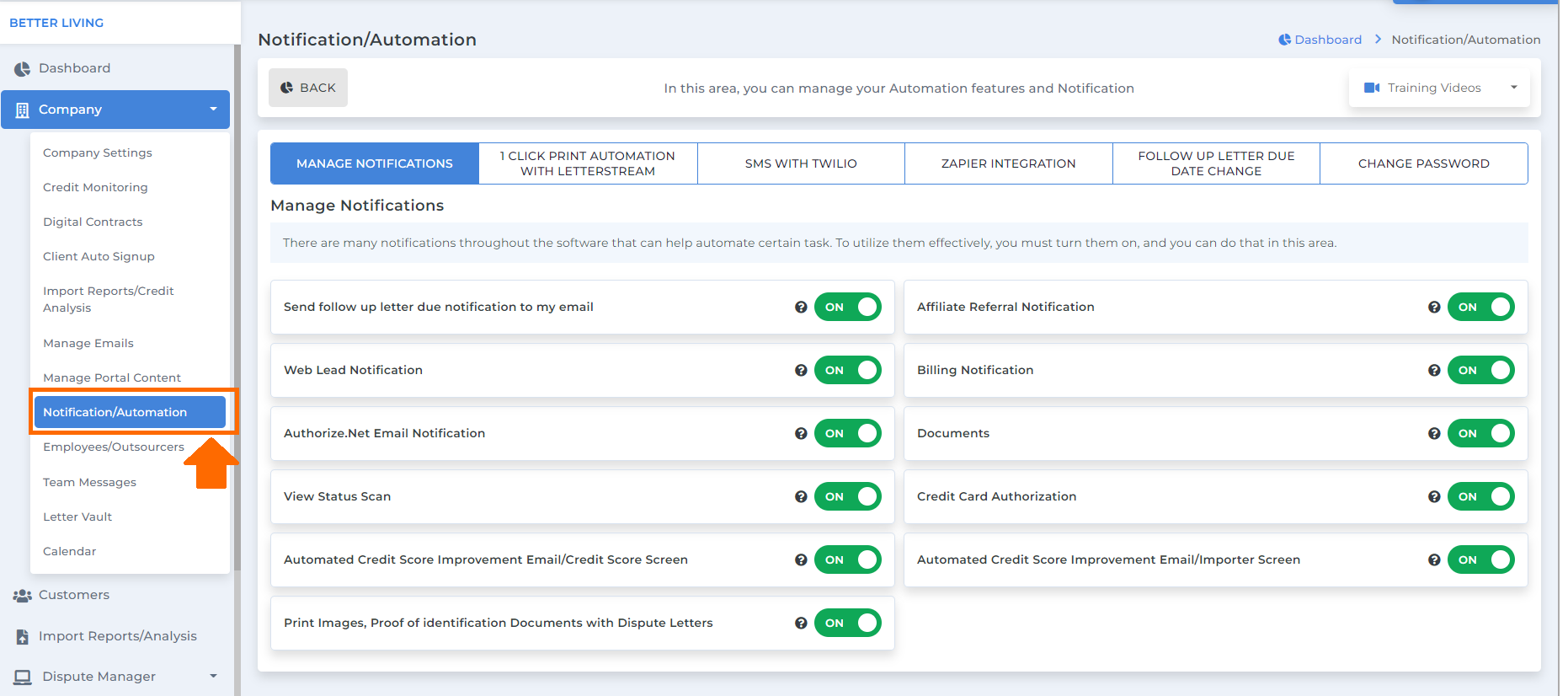Screen dimensions: 1568x696
Task: Click the Dashboard pie chart sidebar icon
Action: point(22,68)
